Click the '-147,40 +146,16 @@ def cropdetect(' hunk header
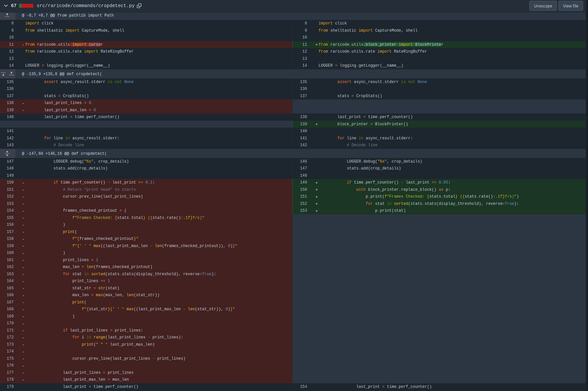The image size is (588, 391). [64, 153]
